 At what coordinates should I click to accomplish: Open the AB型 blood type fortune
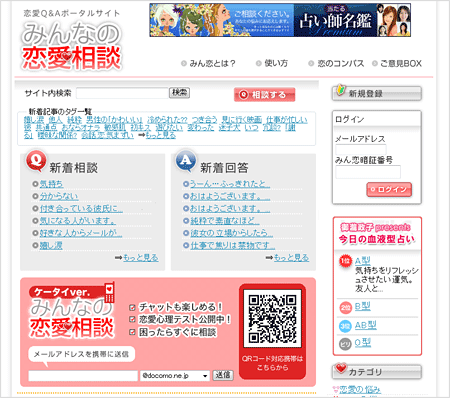click(366, 325)
